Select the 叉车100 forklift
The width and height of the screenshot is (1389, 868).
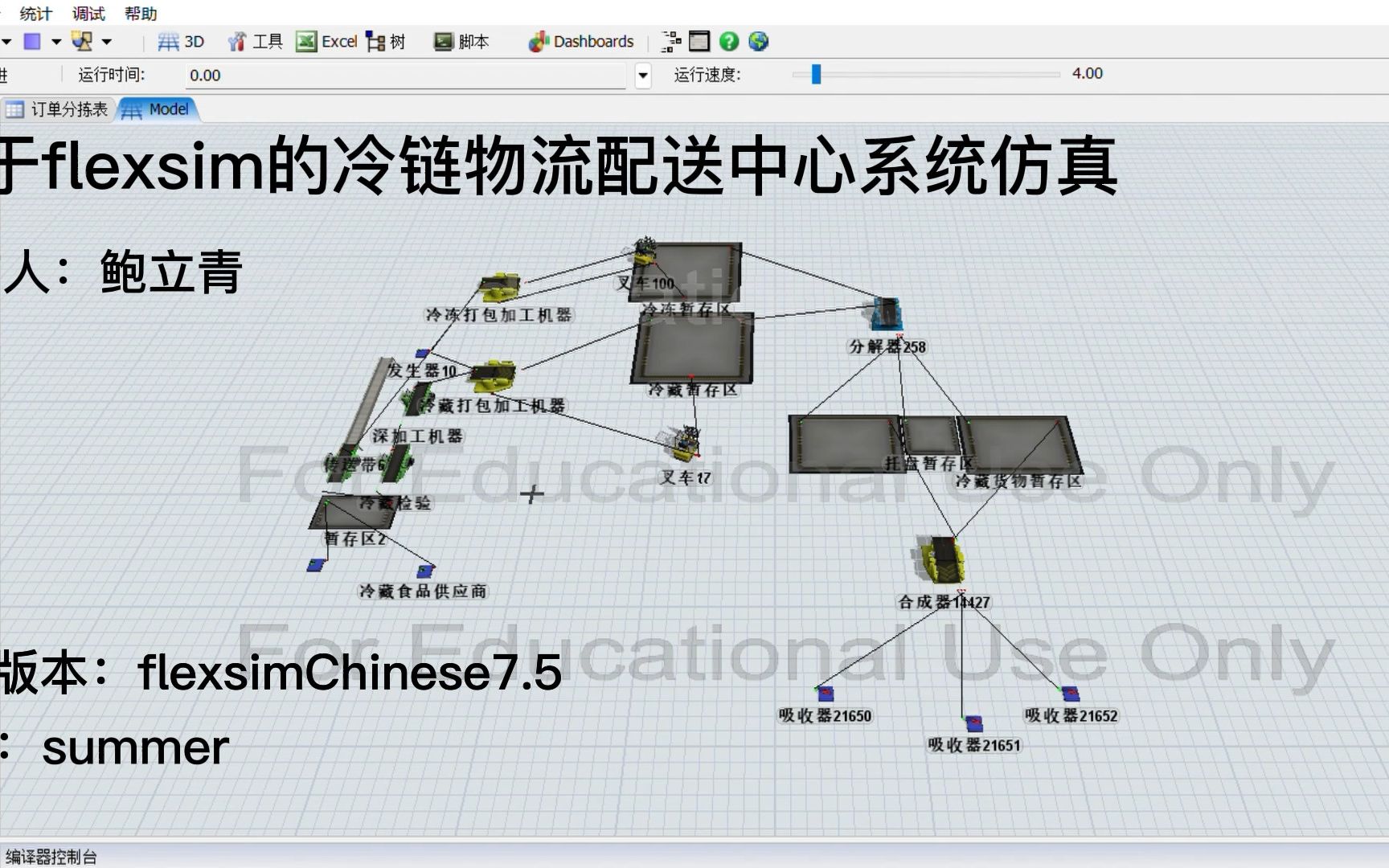645,251
